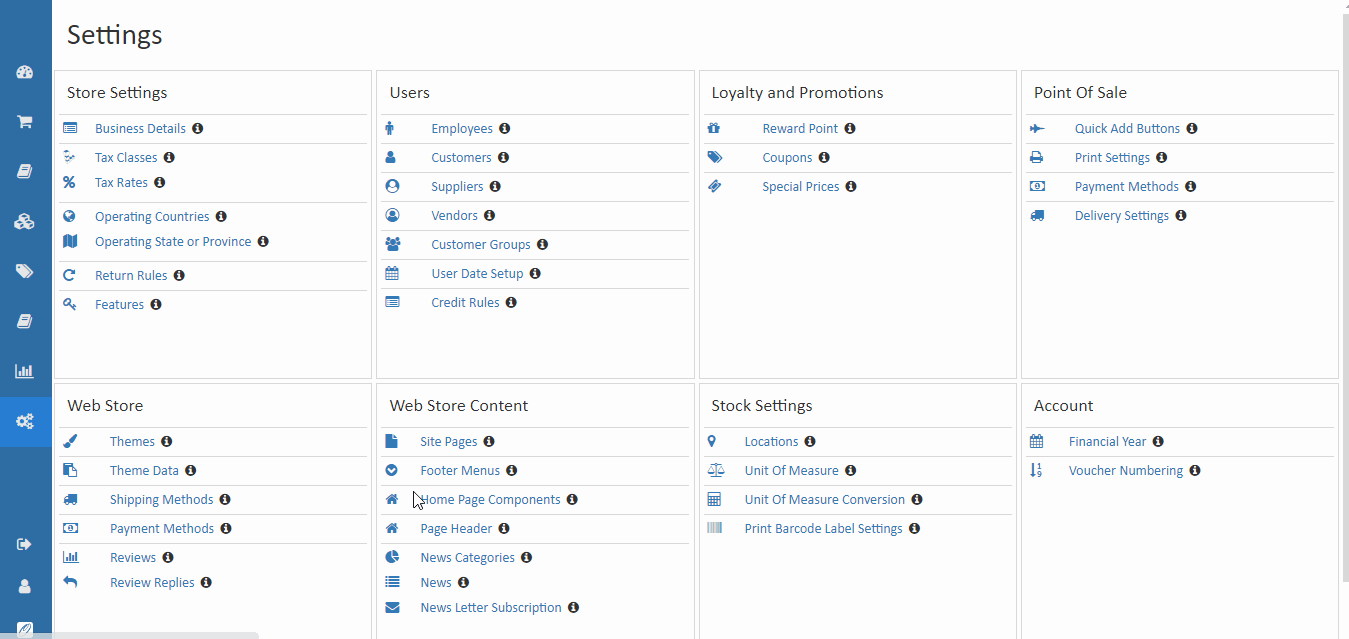
Task: Click info icon beside Customer Groups
Action: (x=542, y=245)
